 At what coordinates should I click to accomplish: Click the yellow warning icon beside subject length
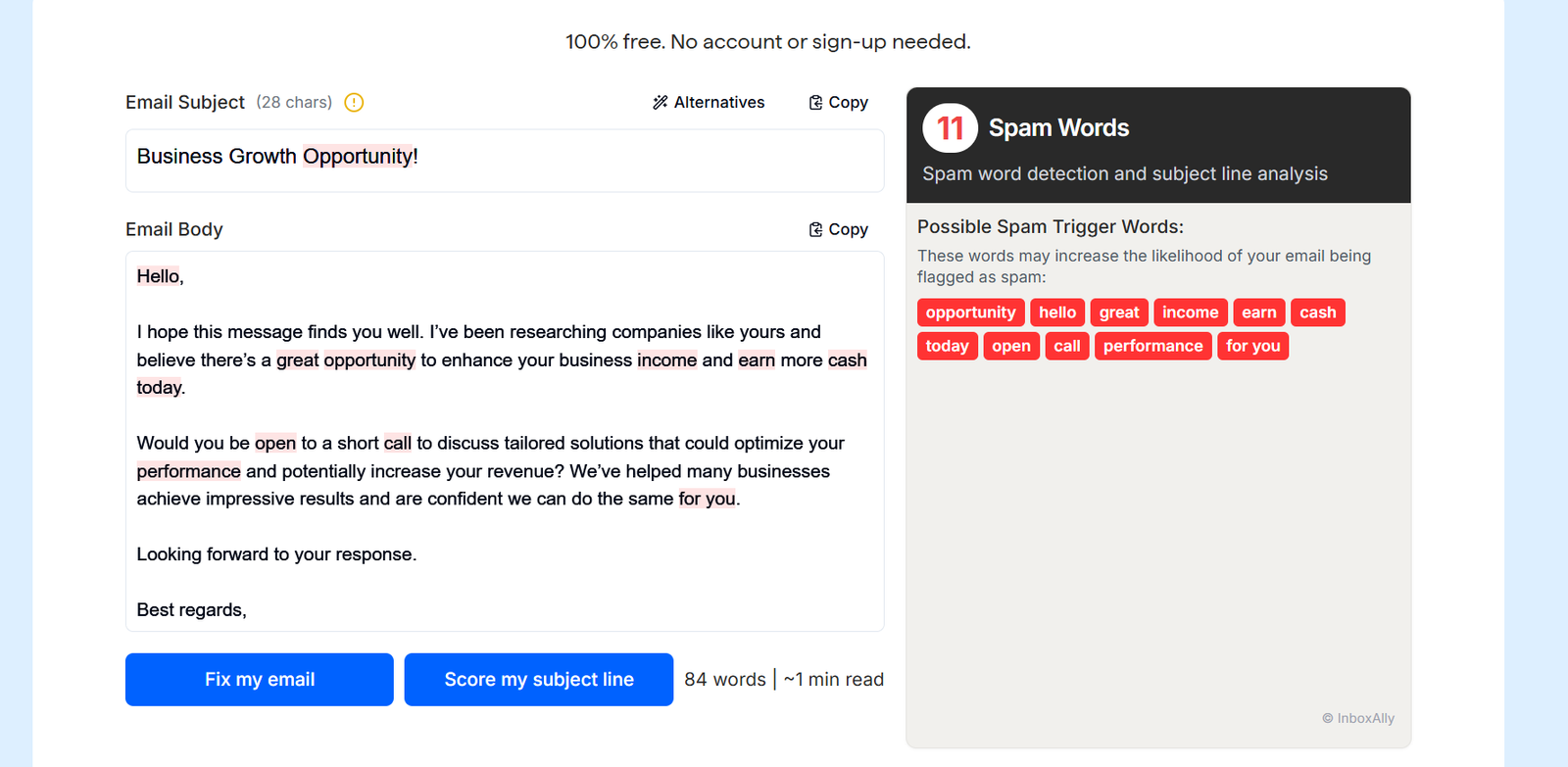(355, 102)
